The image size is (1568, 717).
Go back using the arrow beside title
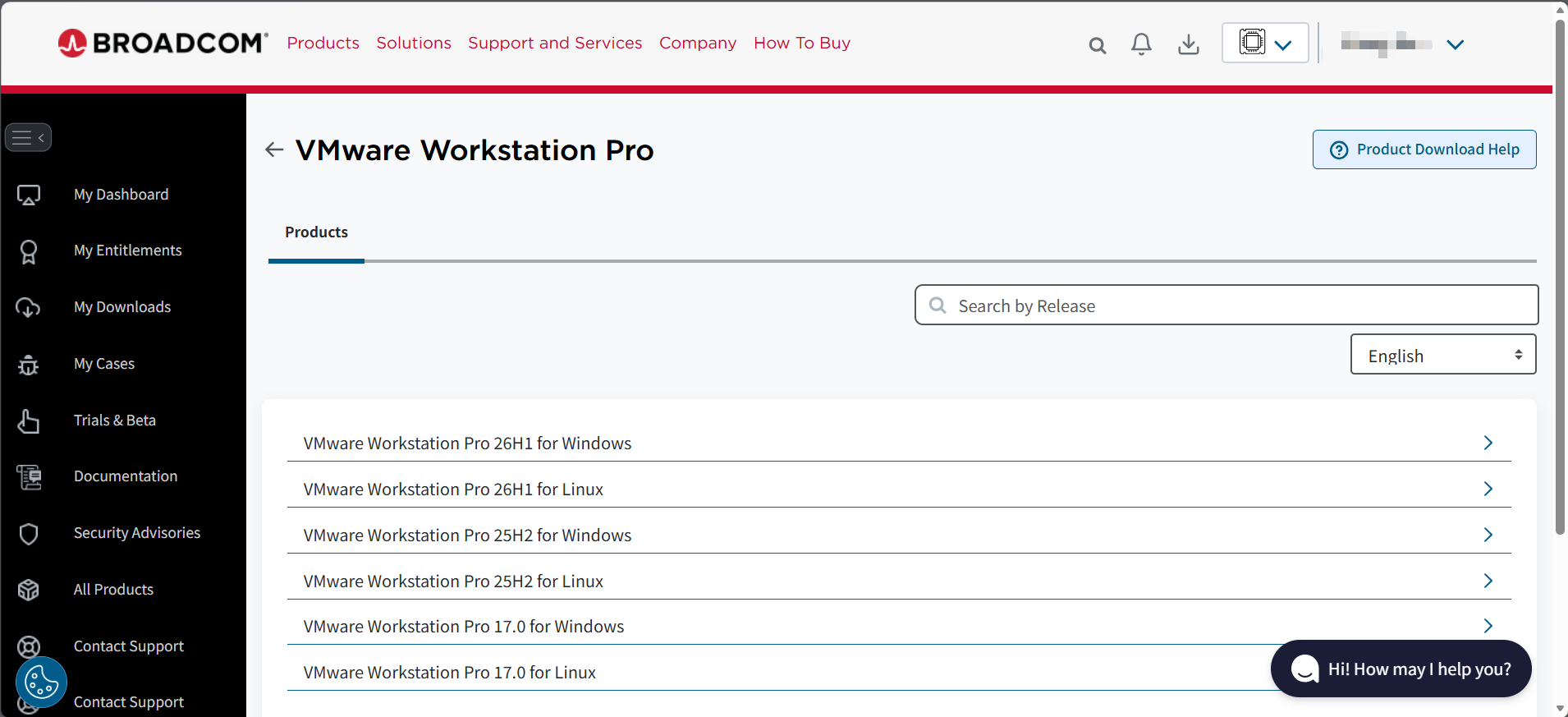(x=274, y=149)
